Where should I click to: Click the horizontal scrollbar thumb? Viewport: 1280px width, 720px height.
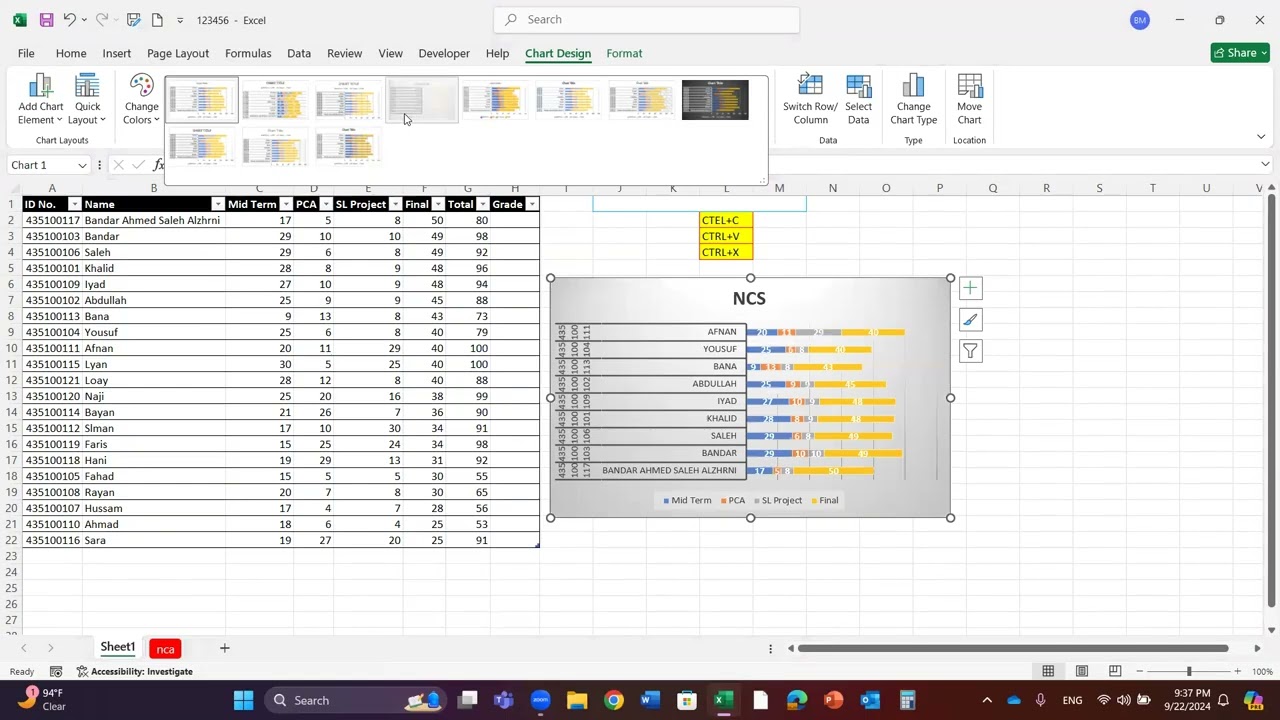(x=1012, y=648)
